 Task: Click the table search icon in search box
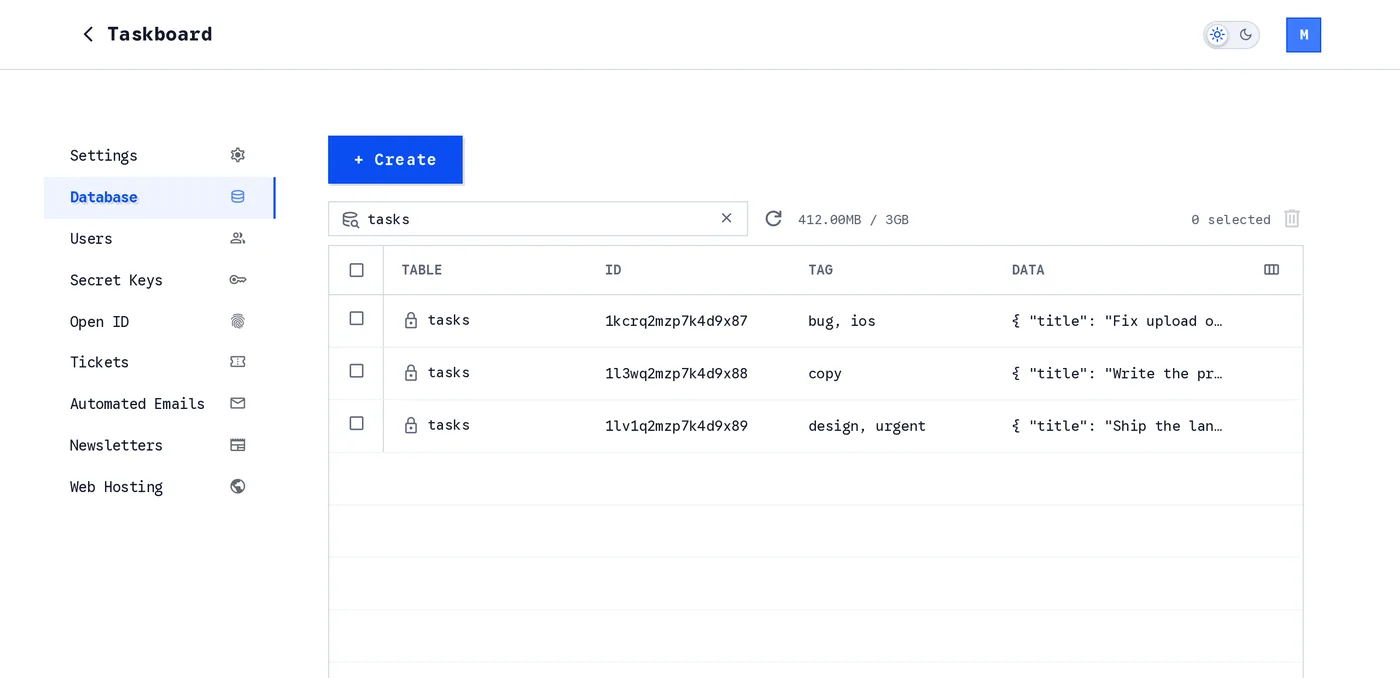(350, 219)
